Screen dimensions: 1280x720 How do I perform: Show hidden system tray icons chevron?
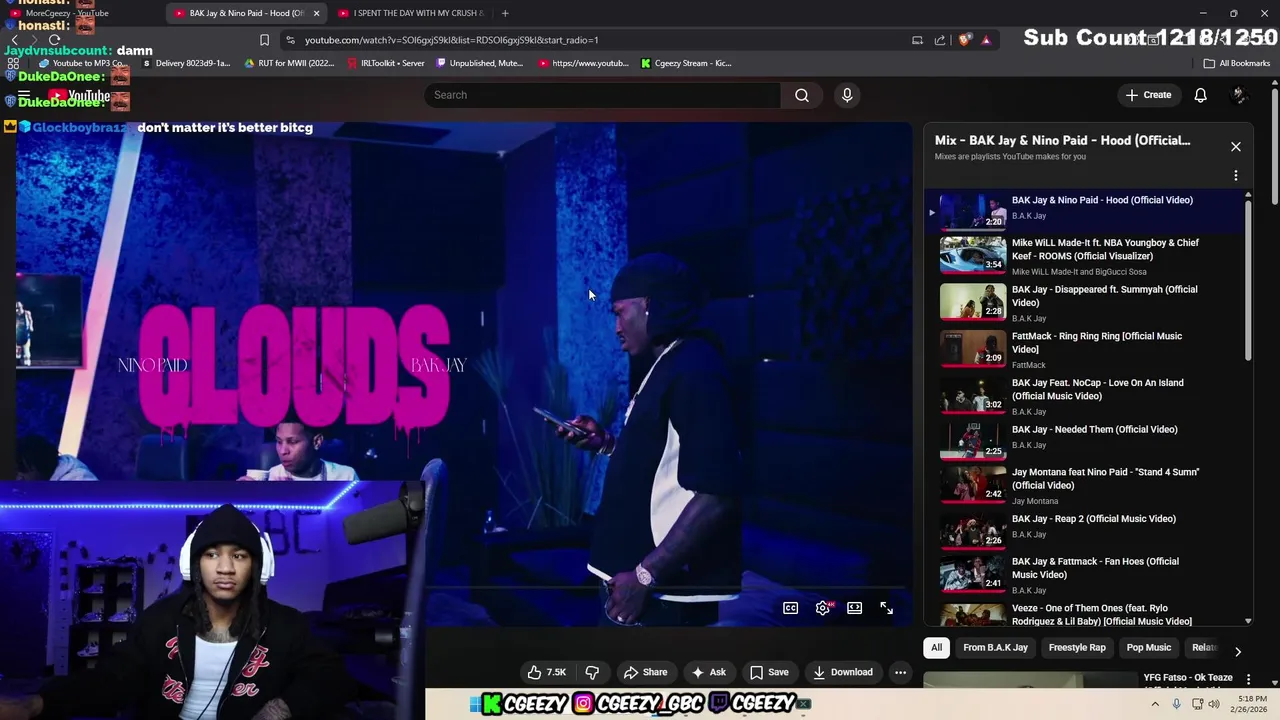(x=1155, y=704)
